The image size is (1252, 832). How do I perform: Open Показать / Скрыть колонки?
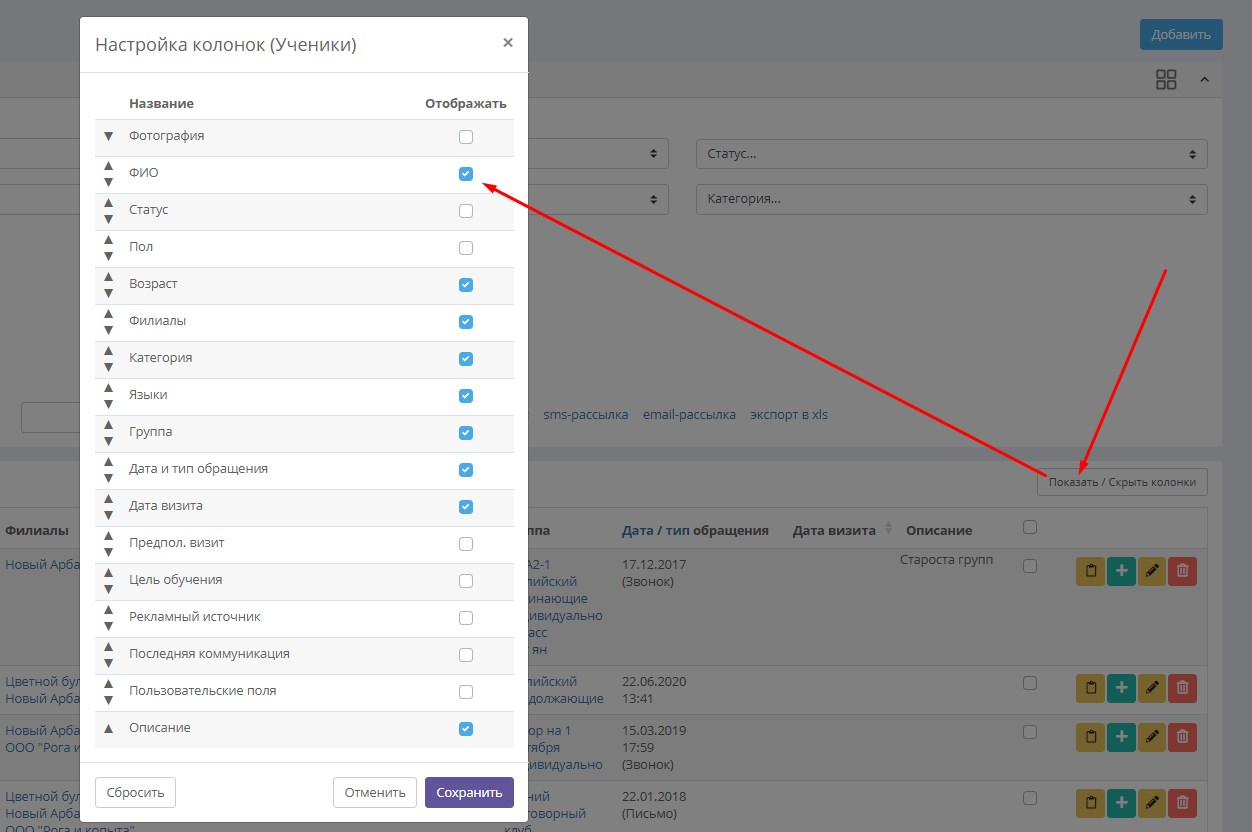coord(1122,482)
